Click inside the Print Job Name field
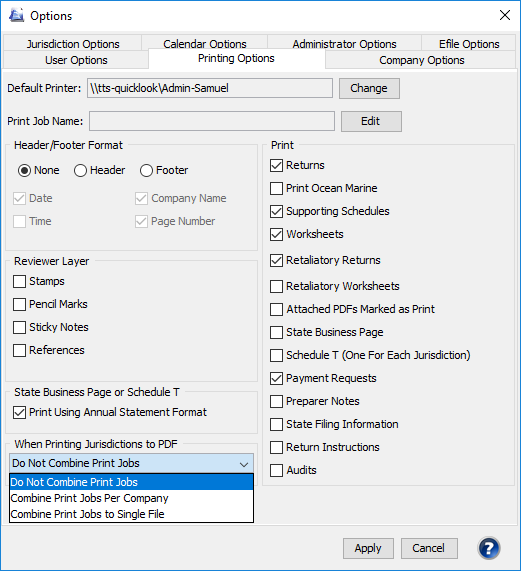Screen dimensions: 521x571 tap(212, 121)
